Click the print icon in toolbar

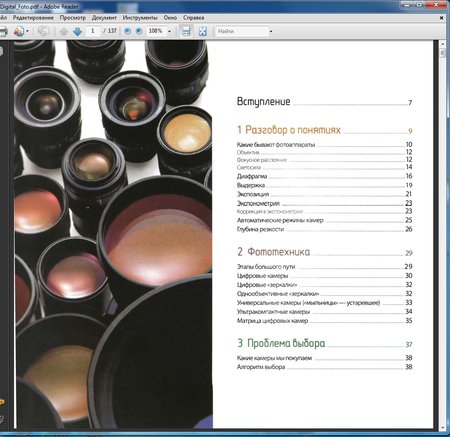pyautogui.click(x=3, y=31)
